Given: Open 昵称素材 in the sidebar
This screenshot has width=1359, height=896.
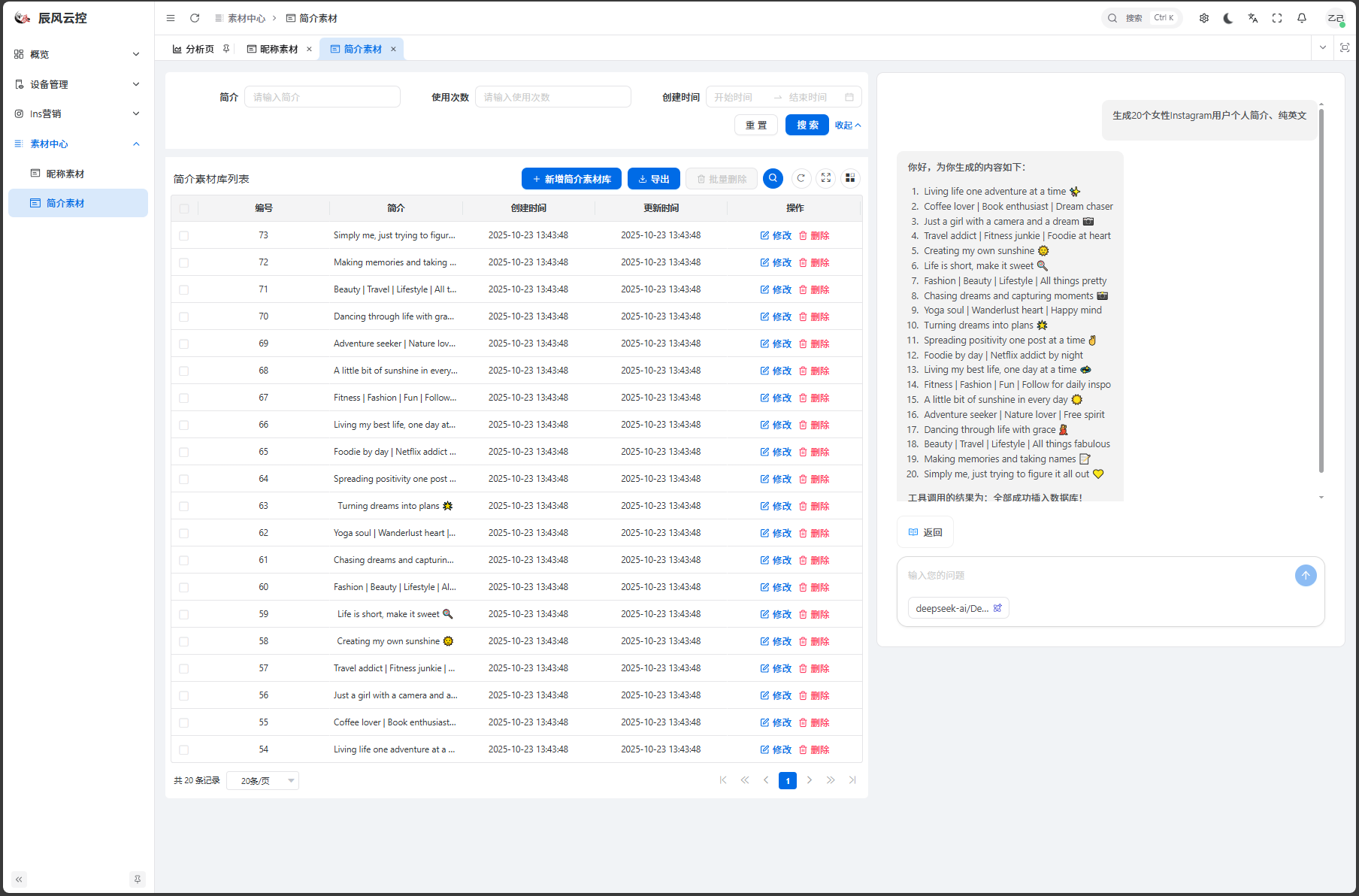Looking at the screenshot, I should point(65,174).
